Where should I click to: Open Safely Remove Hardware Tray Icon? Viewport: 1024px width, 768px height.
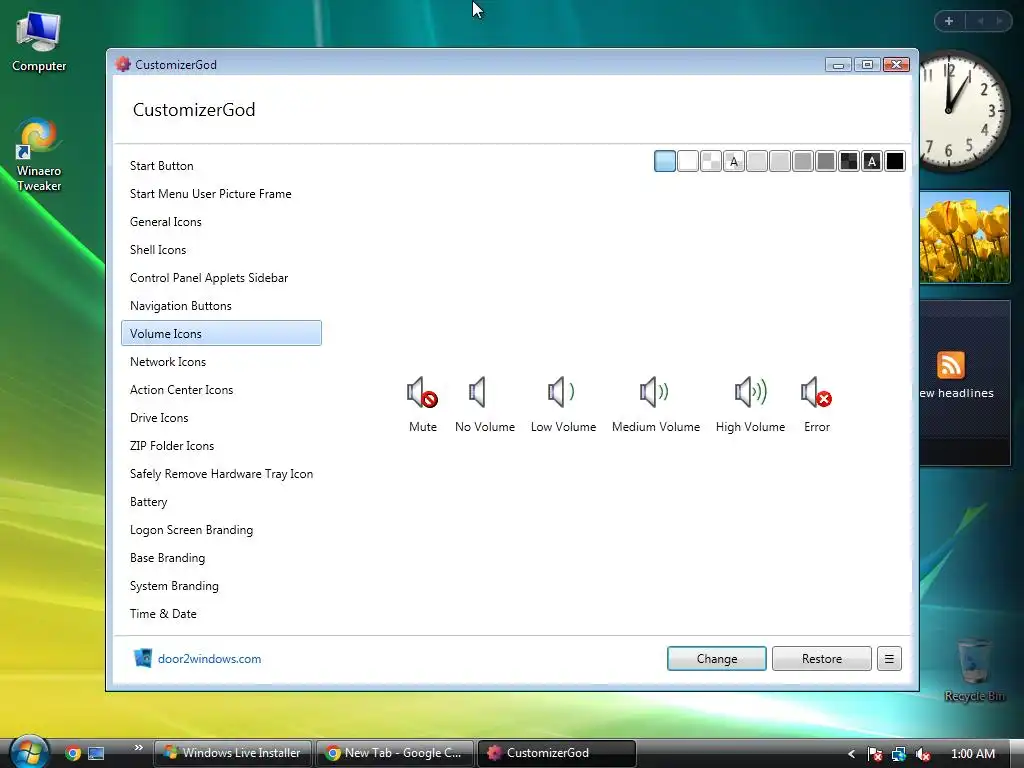221,474
